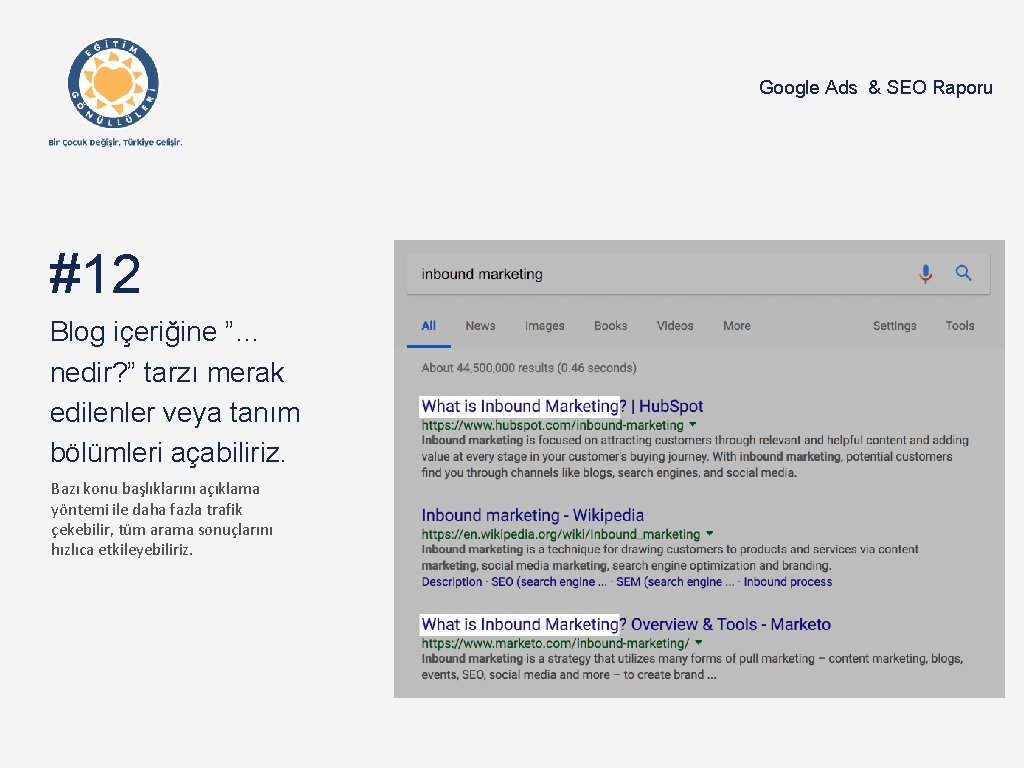
Task: Switch to the News tab
Action: 480,325
